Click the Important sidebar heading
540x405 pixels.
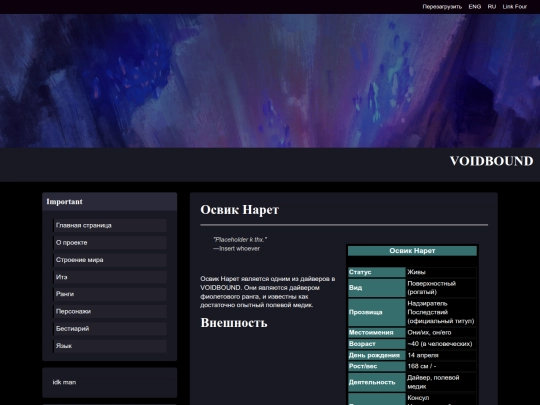click(64, 202)
